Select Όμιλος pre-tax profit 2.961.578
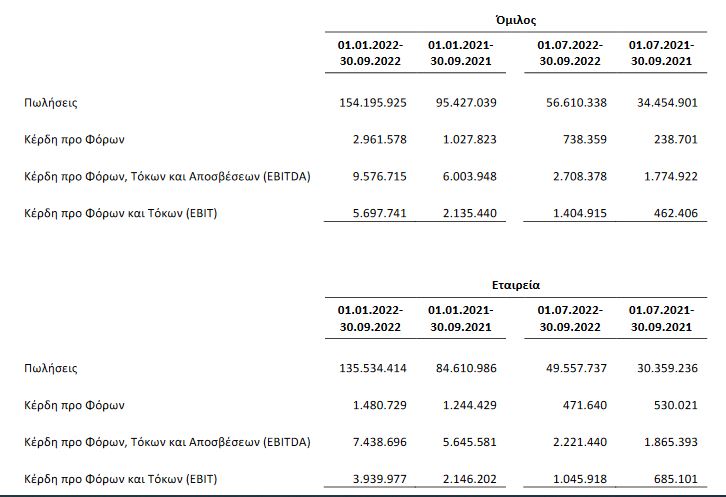 point(378,139)
